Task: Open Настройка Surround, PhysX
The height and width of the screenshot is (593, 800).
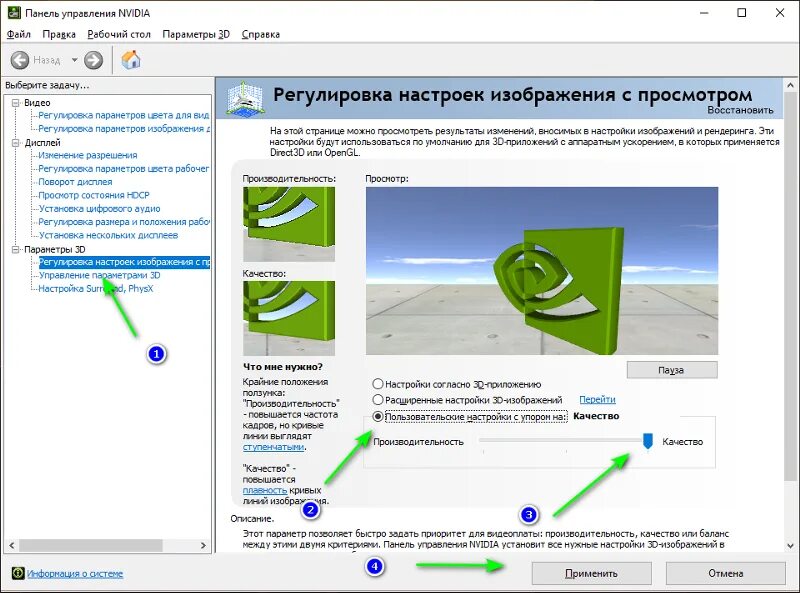Action: tap(96, 288)
